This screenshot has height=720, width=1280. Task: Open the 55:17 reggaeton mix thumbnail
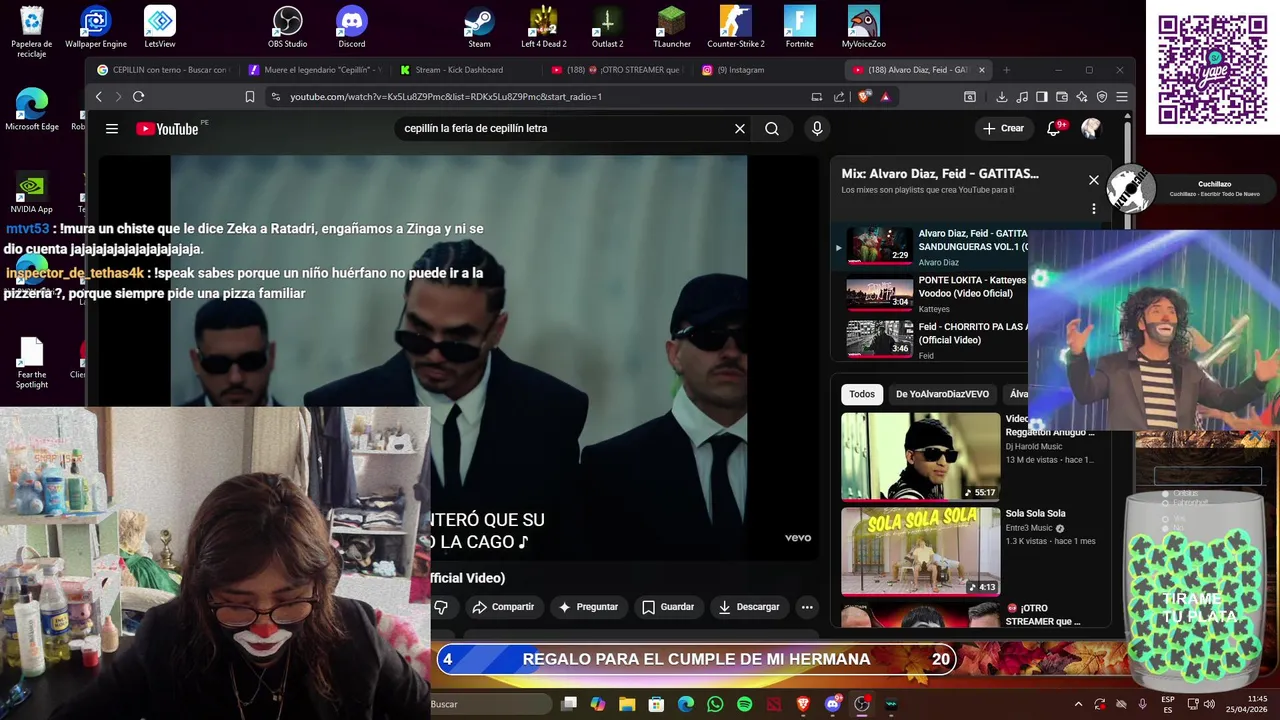click(x=920, y=457)
